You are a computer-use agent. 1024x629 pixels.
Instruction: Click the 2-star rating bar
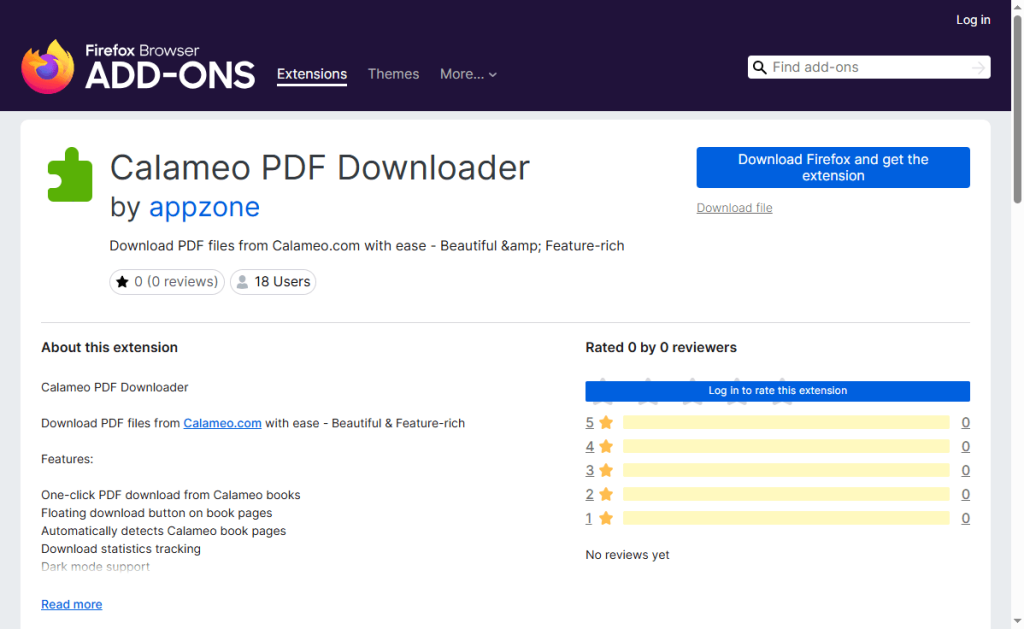(x=786, y=494)
